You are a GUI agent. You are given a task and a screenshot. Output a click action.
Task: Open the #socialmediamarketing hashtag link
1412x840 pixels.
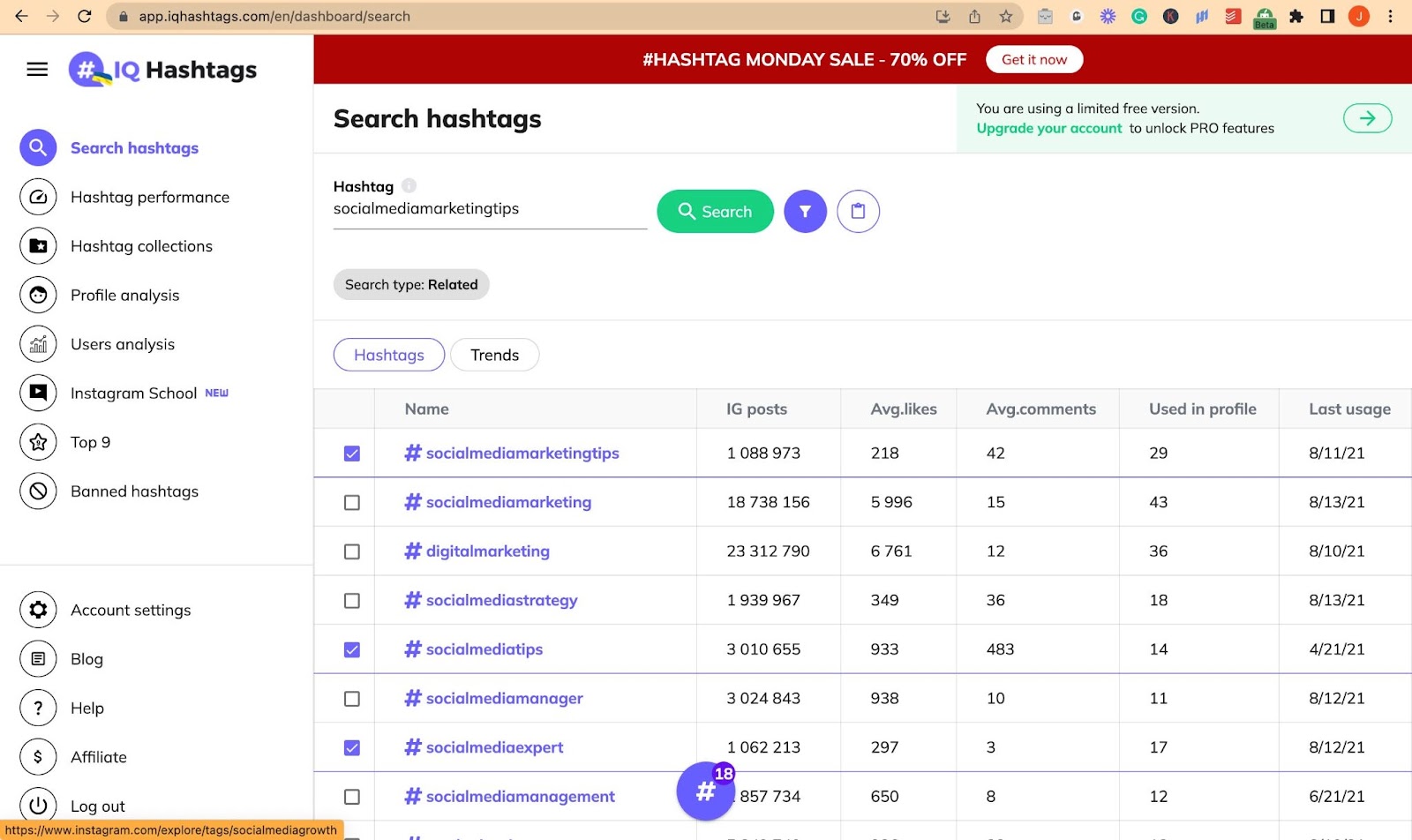[499, 502]
